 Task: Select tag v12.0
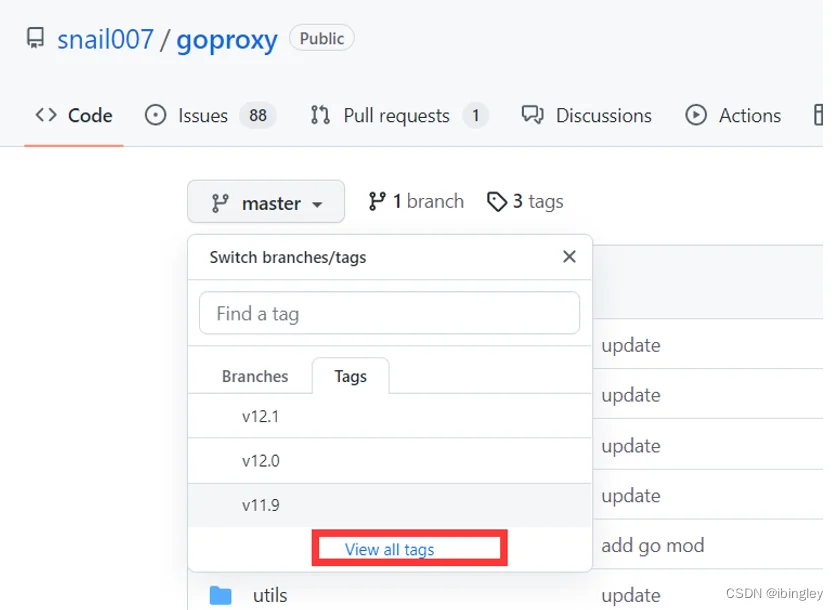(390, 461)
